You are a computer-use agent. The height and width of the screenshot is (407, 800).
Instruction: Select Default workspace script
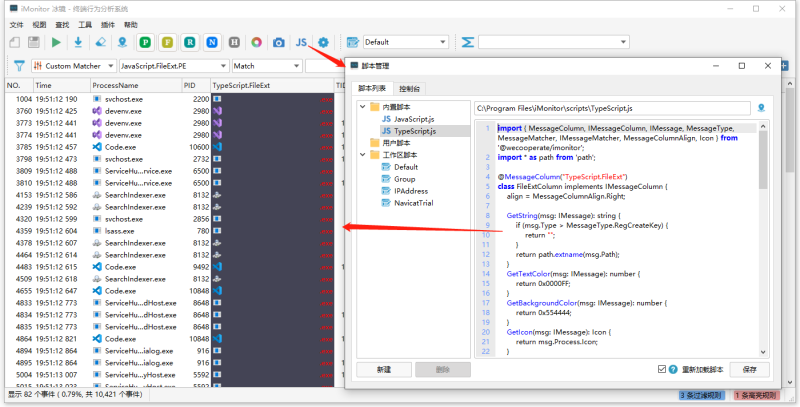(406, 167)
